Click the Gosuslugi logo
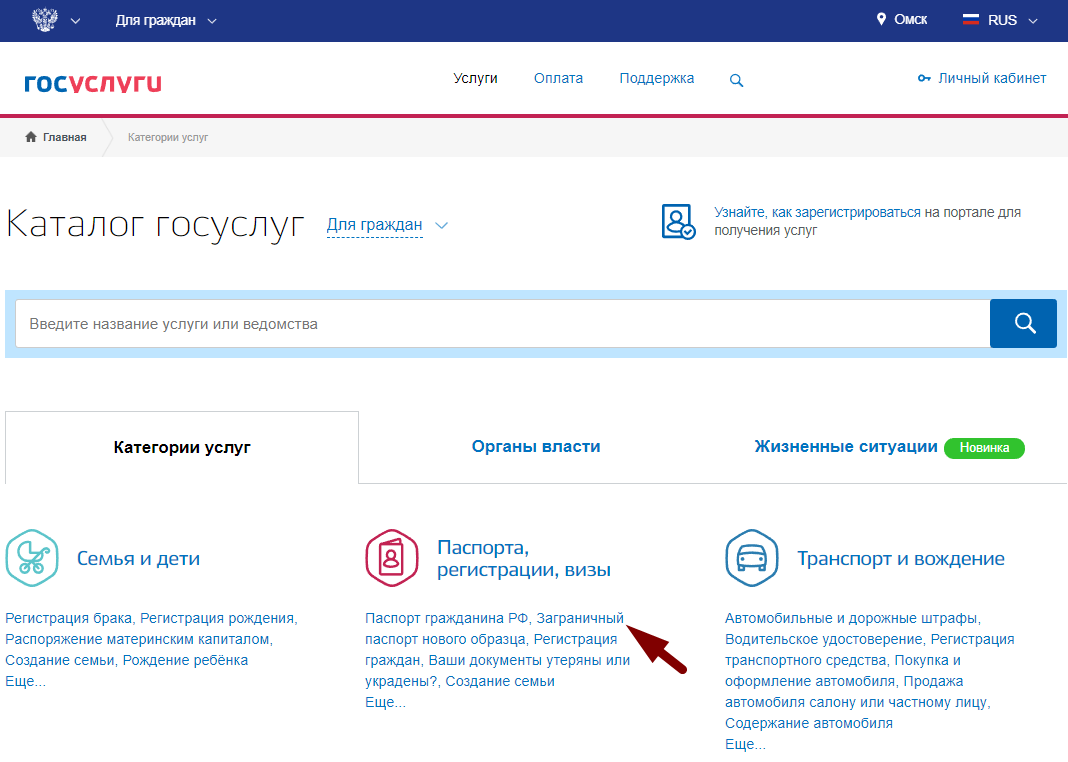The image size is (1068, 762). pyautogui.click(x=93, y=82)
